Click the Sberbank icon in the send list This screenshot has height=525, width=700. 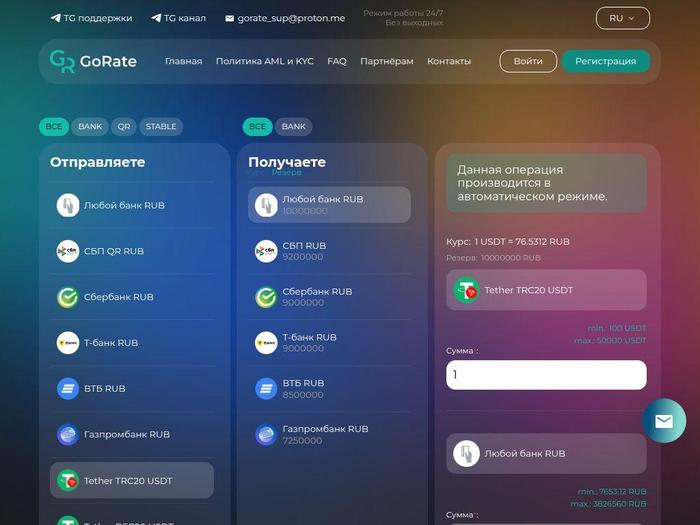pyautogui.click(x=68, y=297)
